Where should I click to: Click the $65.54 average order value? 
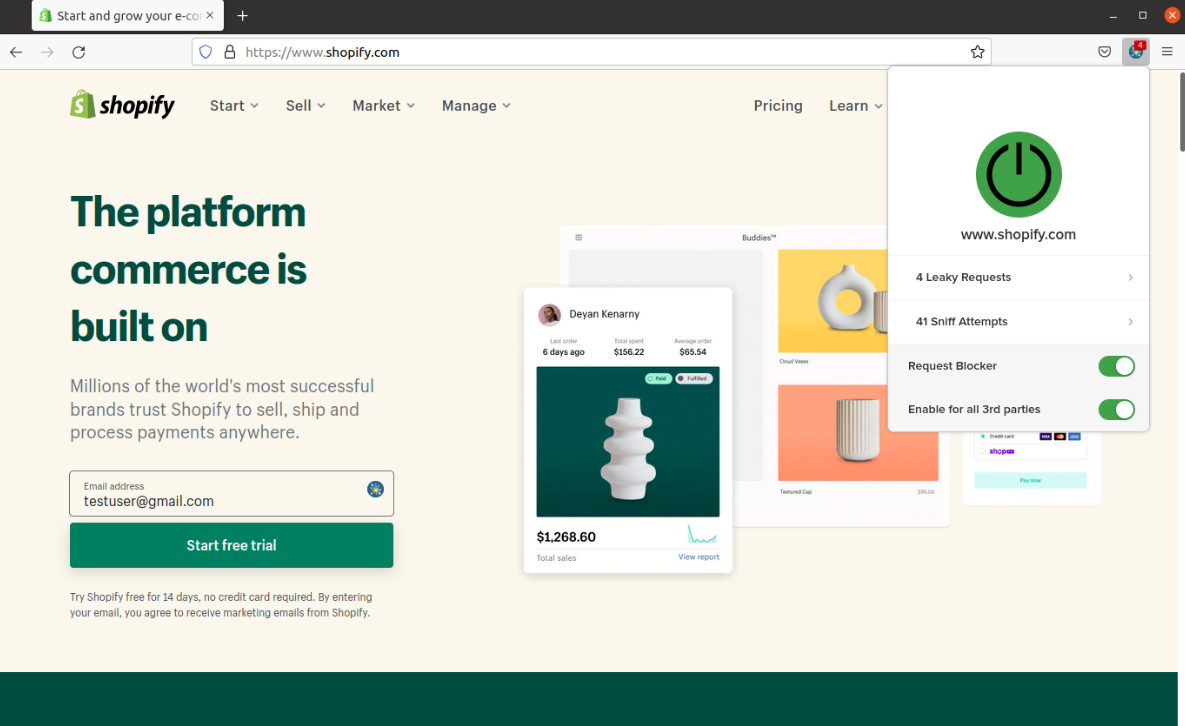click(692, 352)
